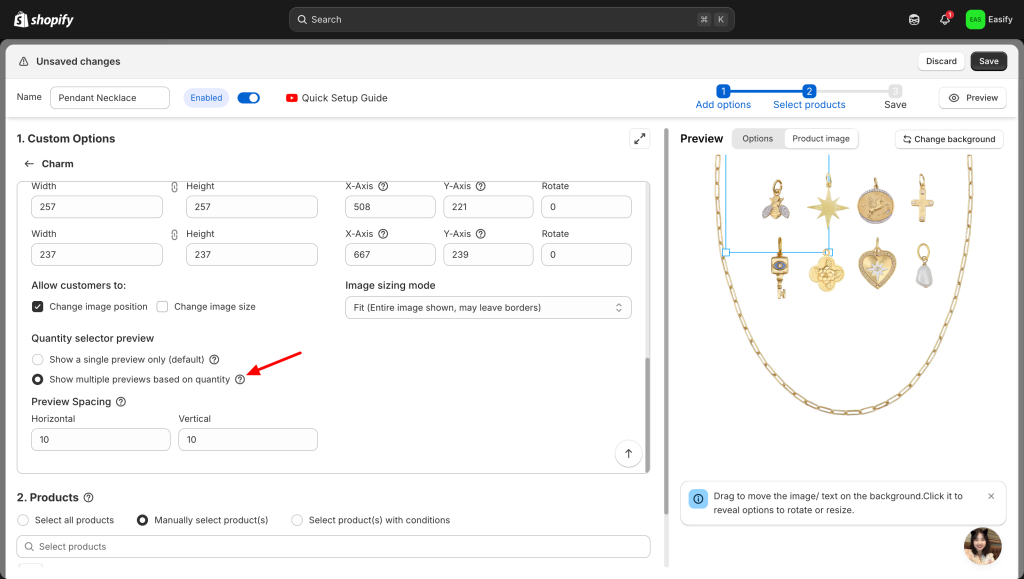Screen dimensions: 1024x579
Task: Click help icon next to X-Axis
Action: point(383,186)
